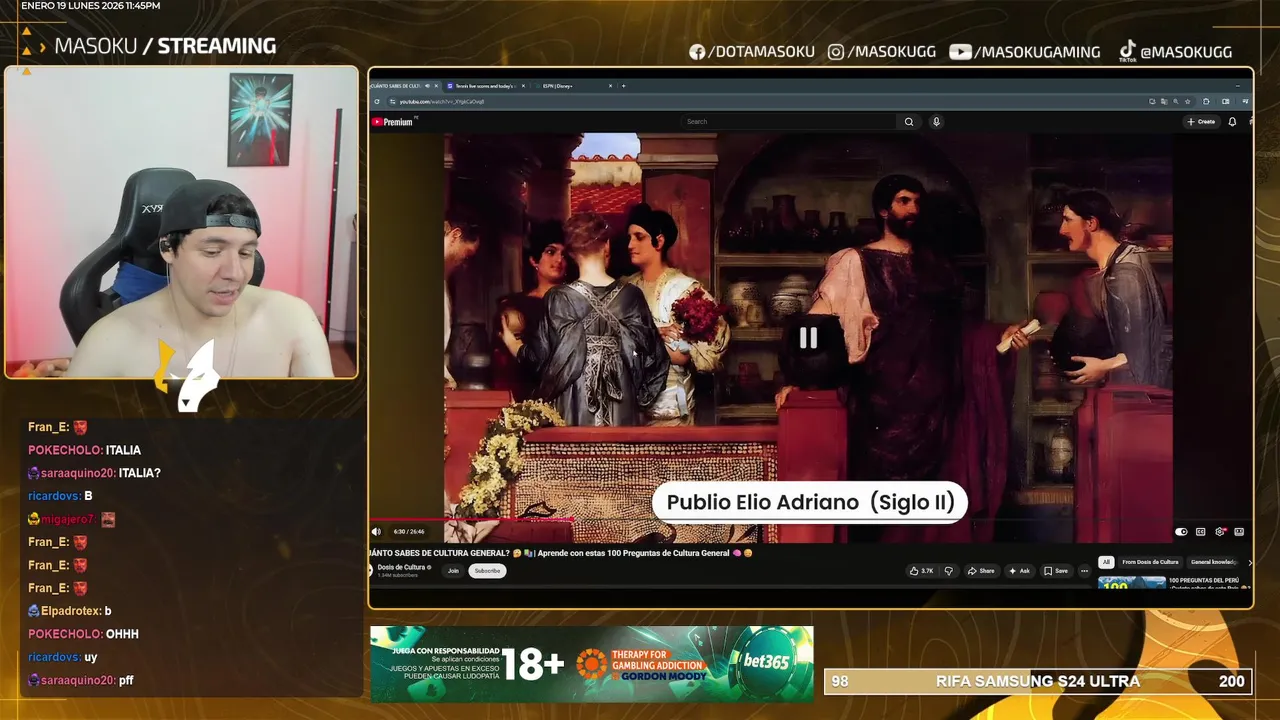Bookmark this page with the star icon

pos(1186,101)
